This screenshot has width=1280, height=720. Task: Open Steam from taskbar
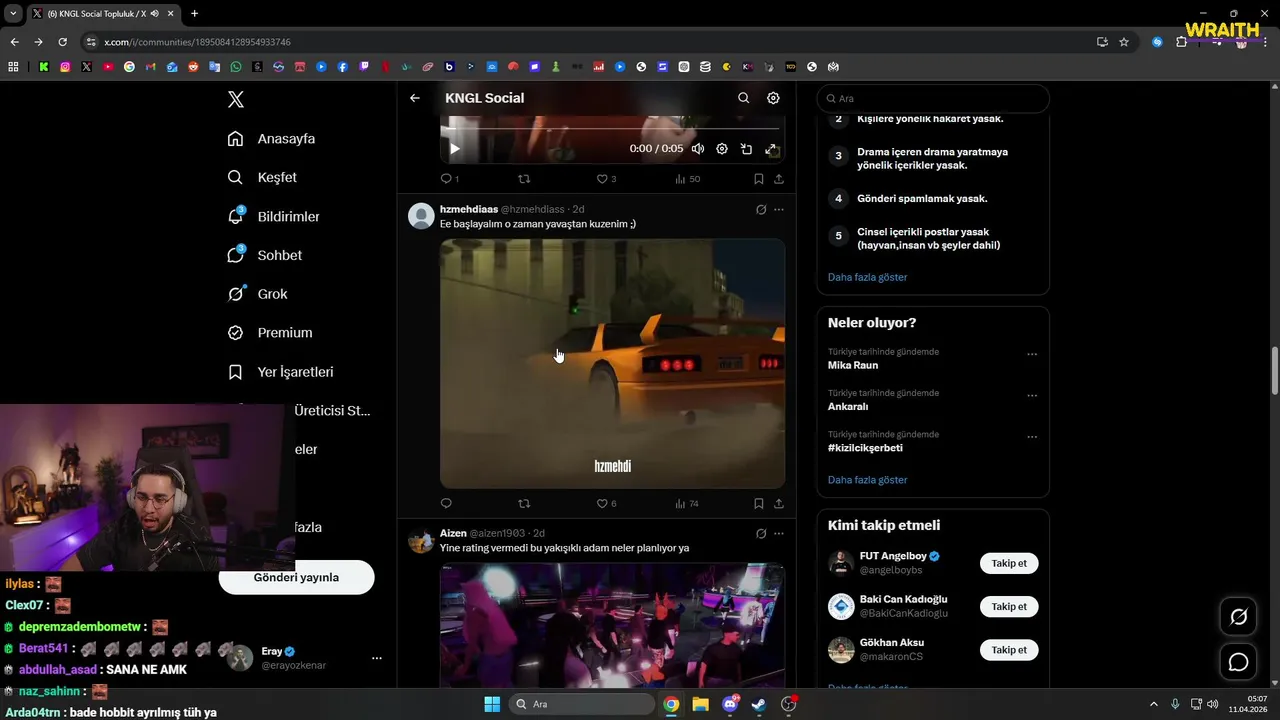coord(759,704)
